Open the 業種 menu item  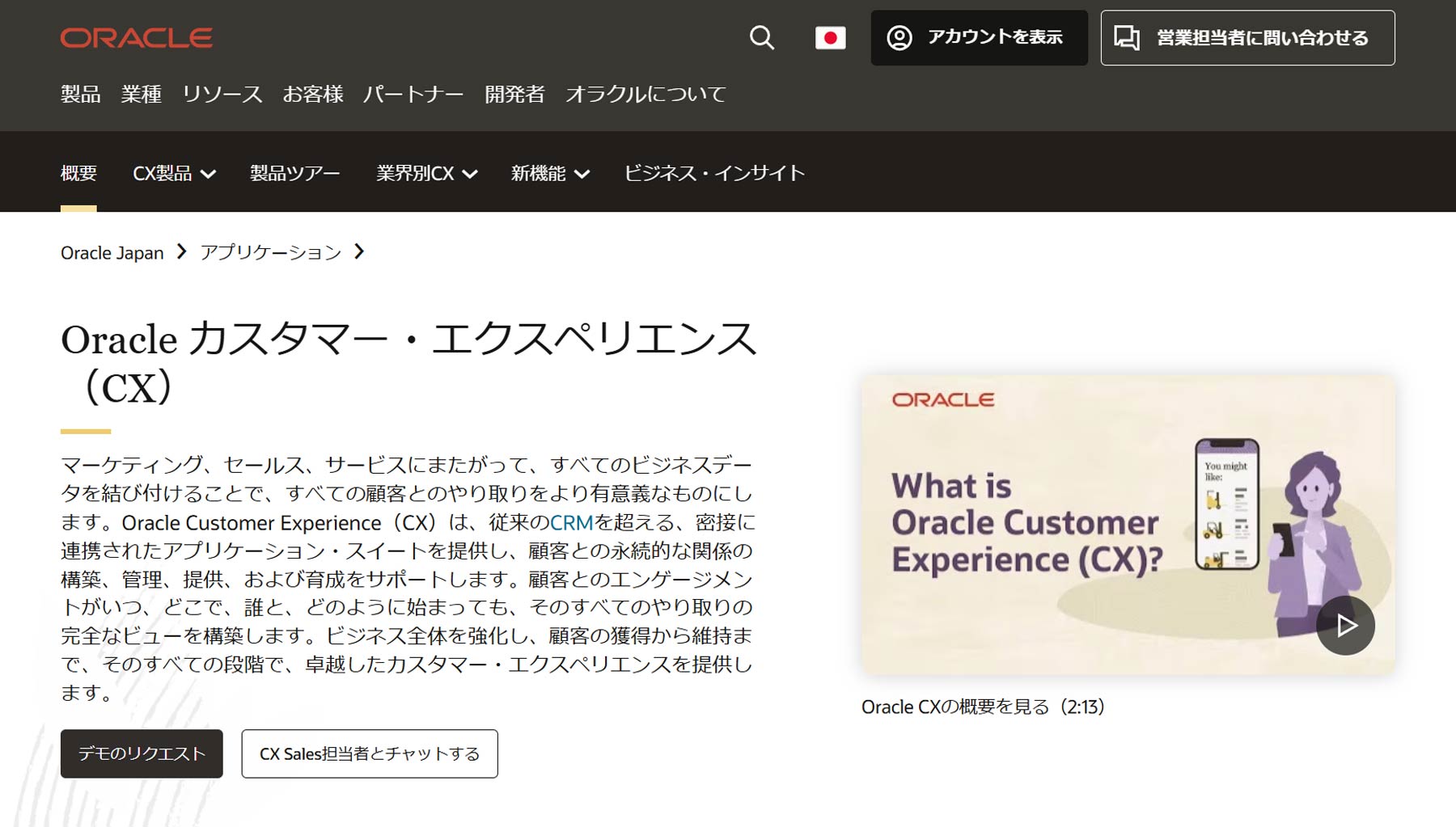click(142, 95)
